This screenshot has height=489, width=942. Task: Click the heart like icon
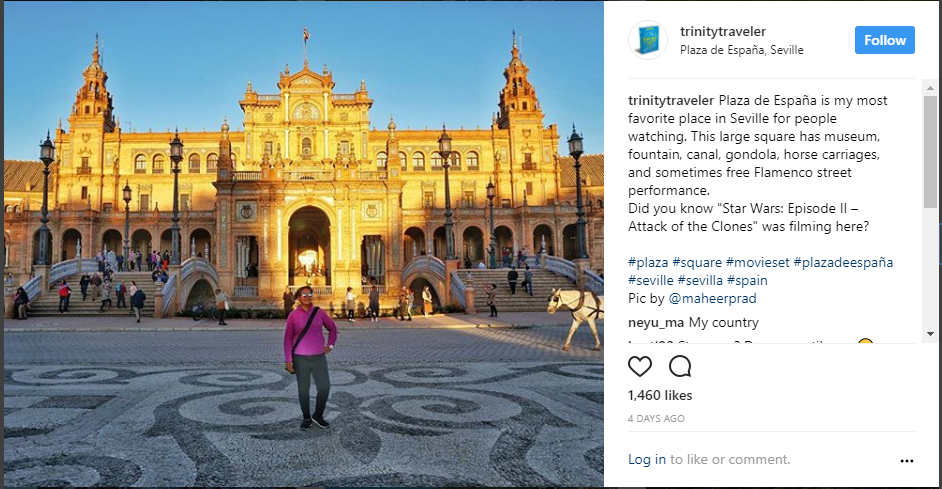click(640, 366)
